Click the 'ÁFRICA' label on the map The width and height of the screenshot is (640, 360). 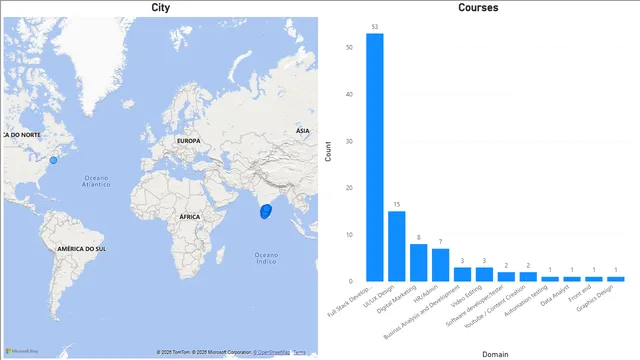click(190, 217)
